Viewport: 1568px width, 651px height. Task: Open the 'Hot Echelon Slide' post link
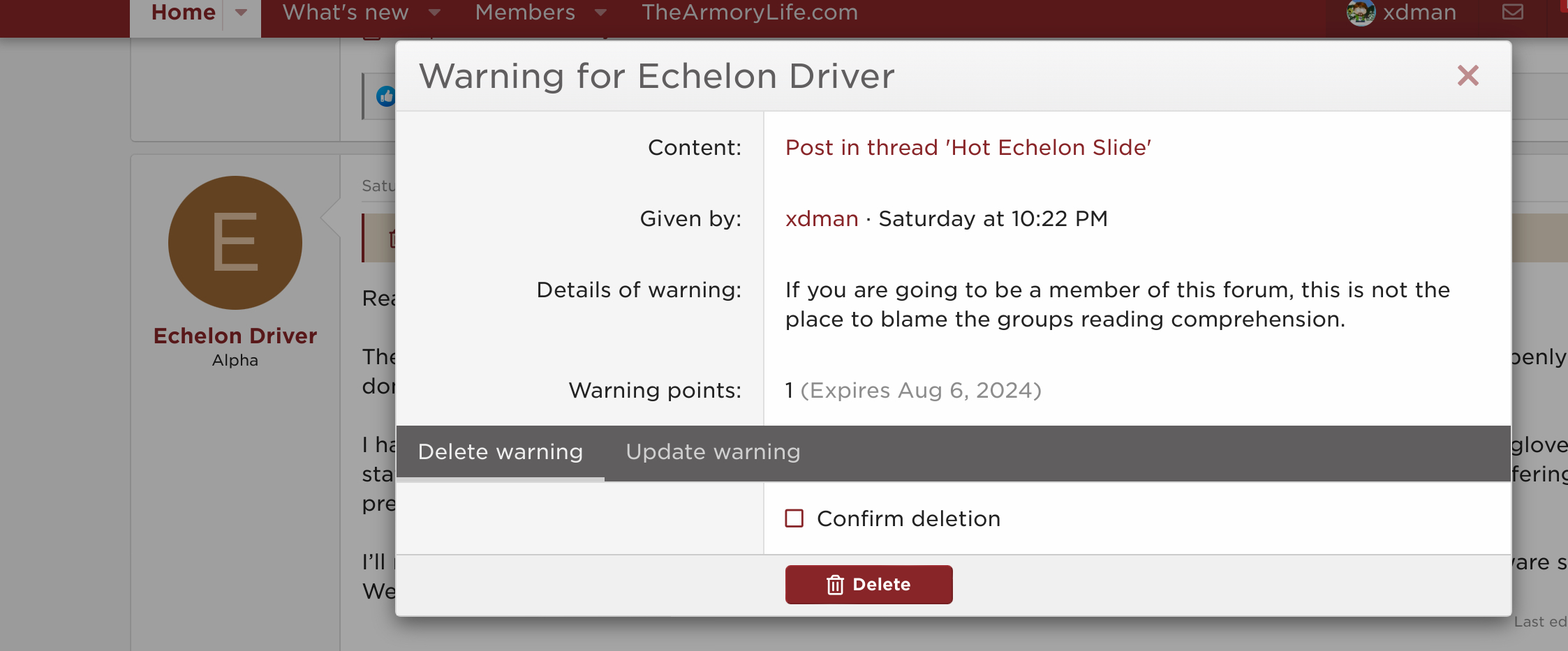(968, 148)
